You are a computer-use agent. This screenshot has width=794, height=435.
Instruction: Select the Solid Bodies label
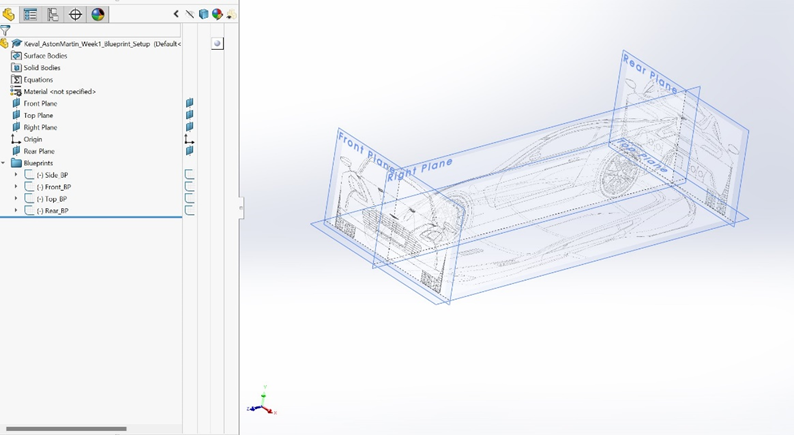pyautogui.click(x=42, y=67)
